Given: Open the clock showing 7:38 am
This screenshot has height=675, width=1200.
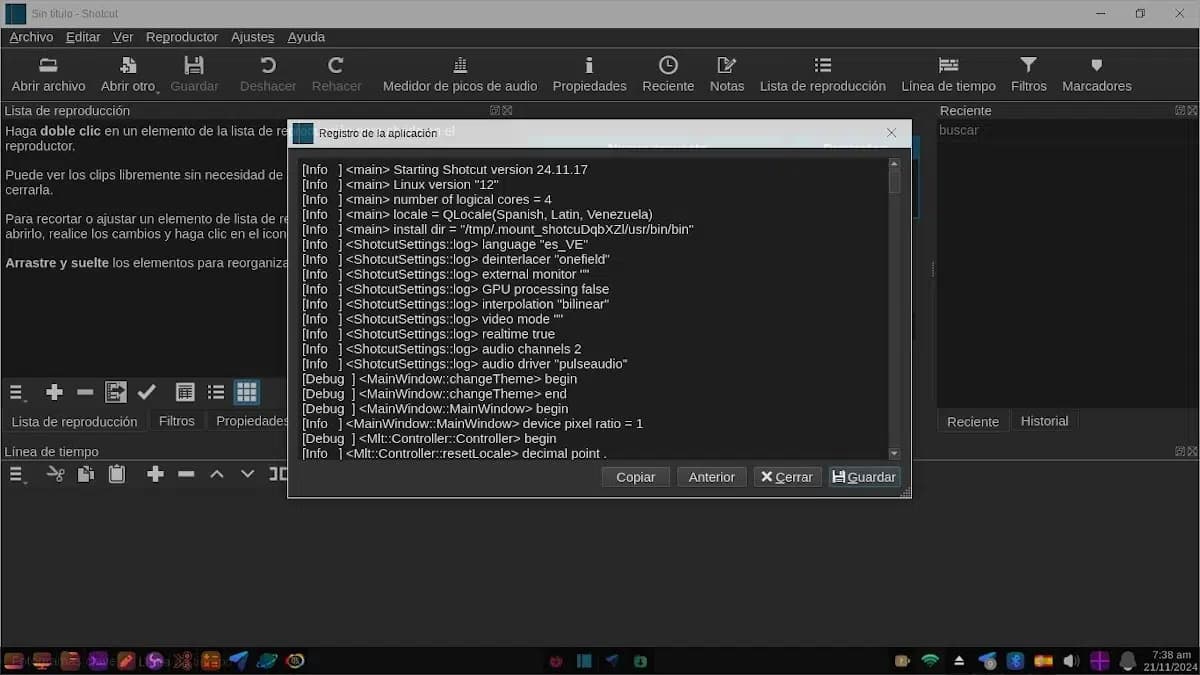Looking at the screenshot, I should [1170, 660].
